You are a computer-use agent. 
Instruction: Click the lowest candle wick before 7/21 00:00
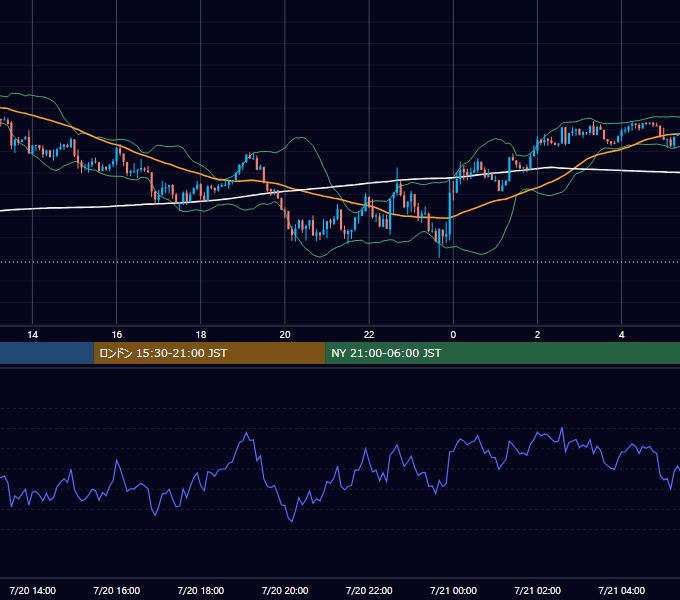[439, 251]
